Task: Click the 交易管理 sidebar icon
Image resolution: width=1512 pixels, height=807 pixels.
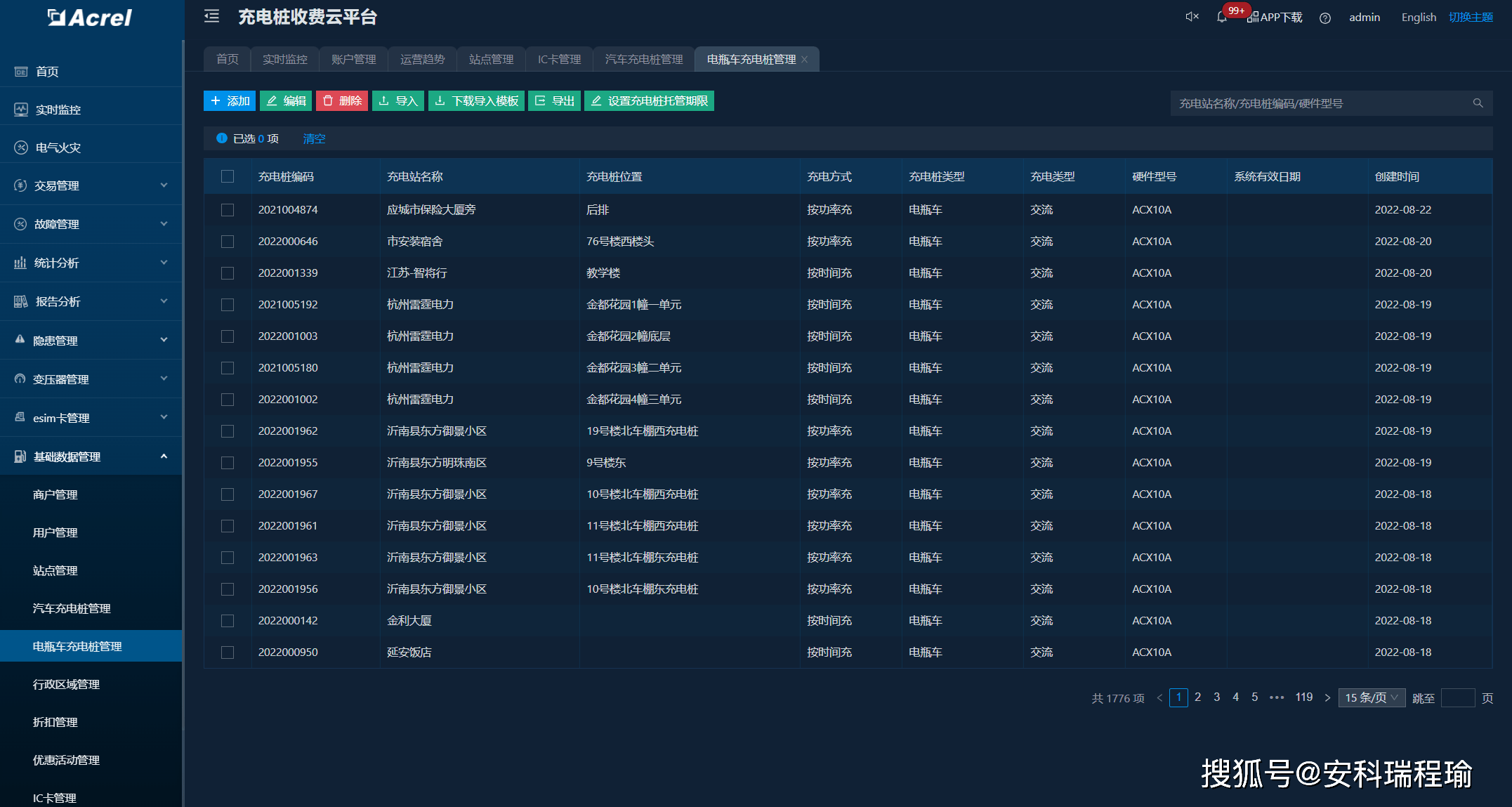Action: coord(20,185)
